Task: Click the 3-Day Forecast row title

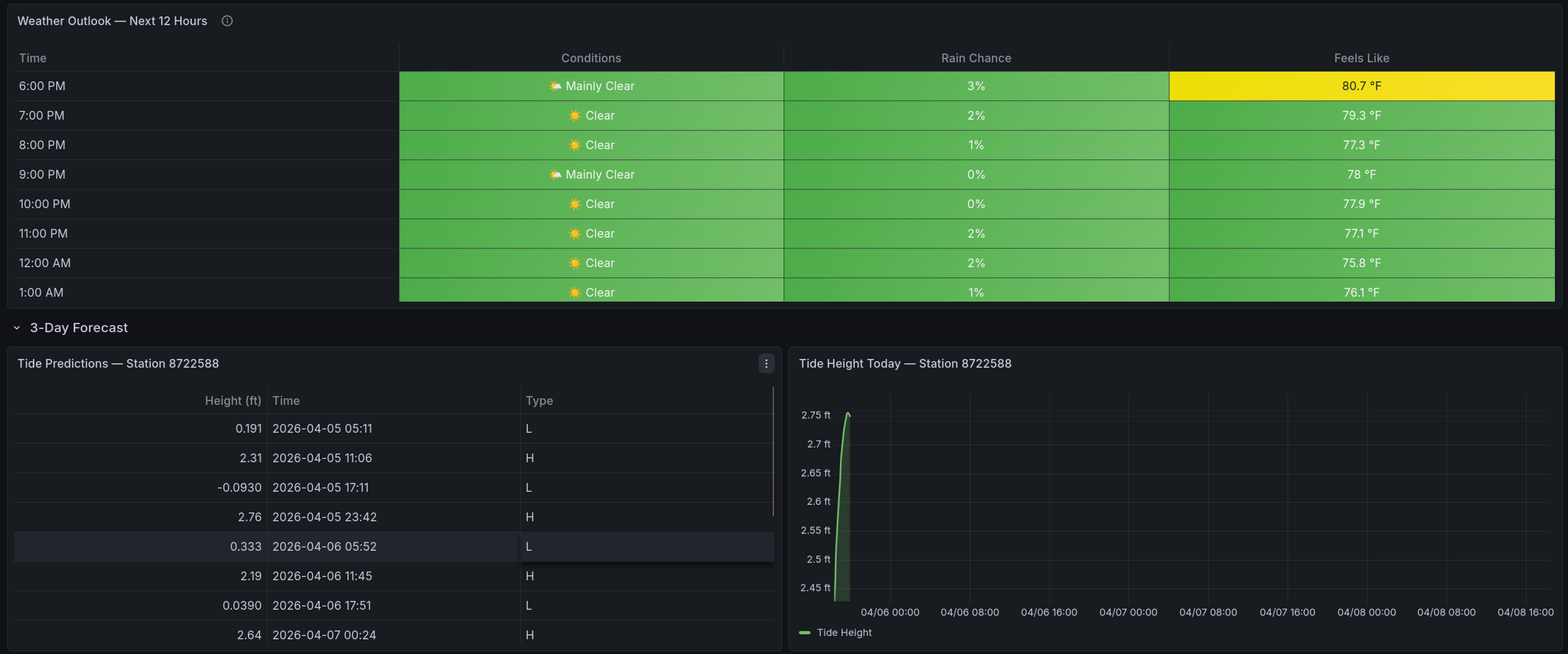Action: (x=79, y=327)
